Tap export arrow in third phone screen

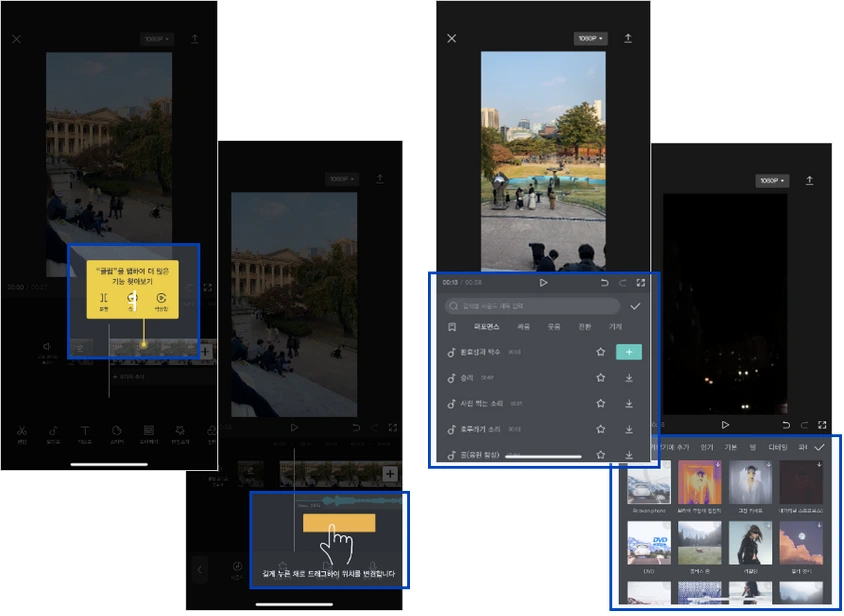coord(628,38)
